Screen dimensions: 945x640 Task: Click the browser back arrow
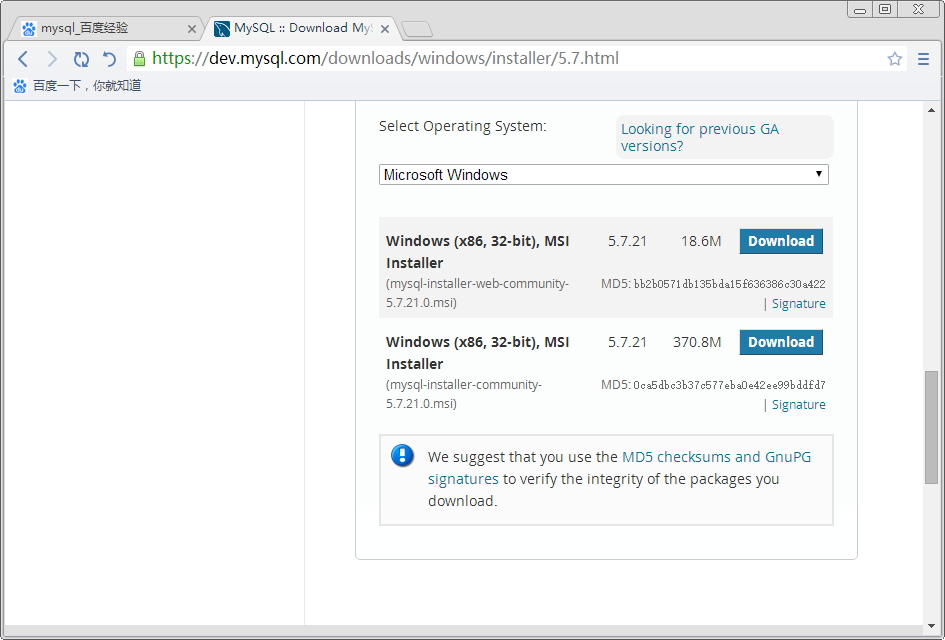23,59
